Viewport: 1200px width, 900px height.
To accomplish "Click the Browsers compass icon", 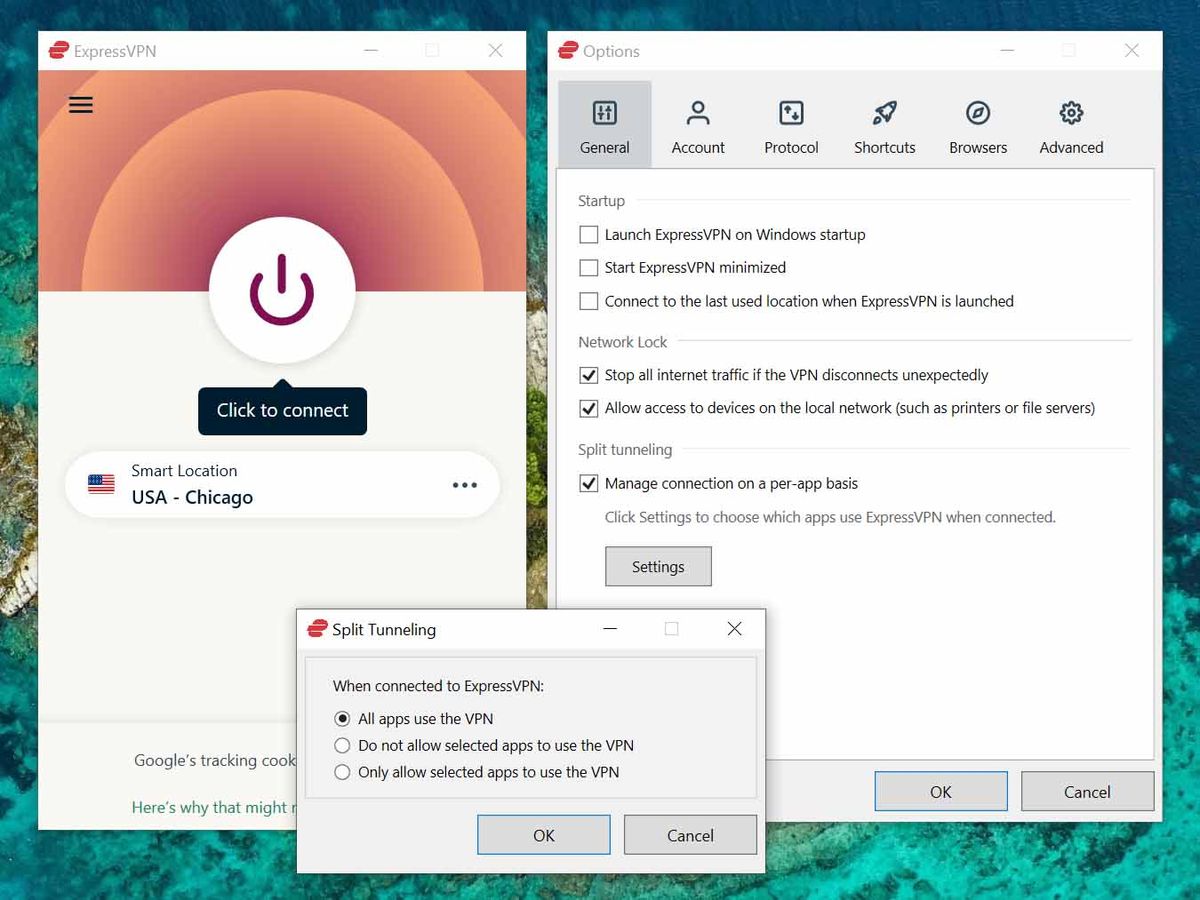I will (977, 114).
